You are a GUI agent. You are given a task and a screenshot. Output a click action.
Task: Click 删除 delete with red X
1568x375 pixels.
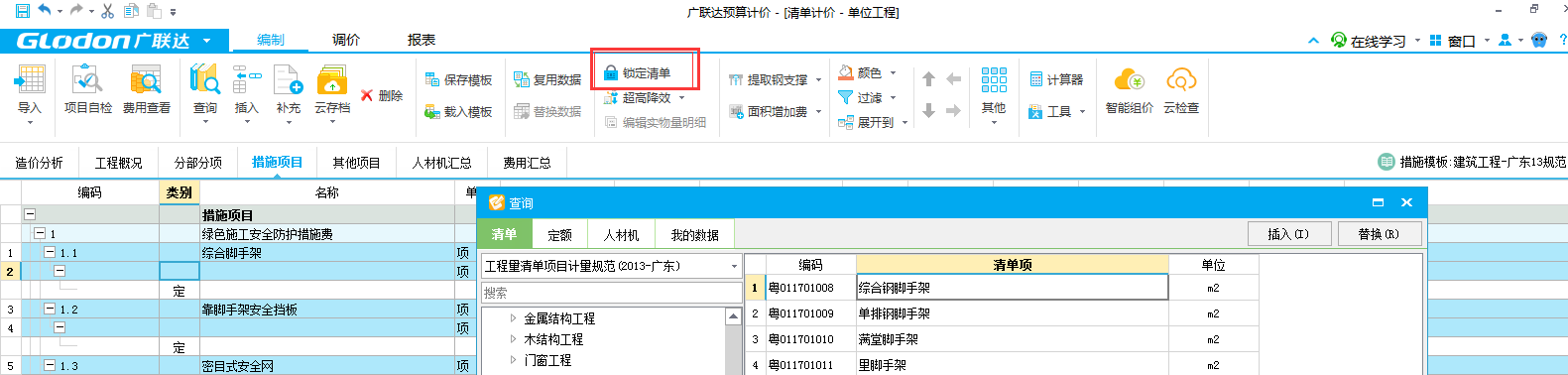[382, 96]
